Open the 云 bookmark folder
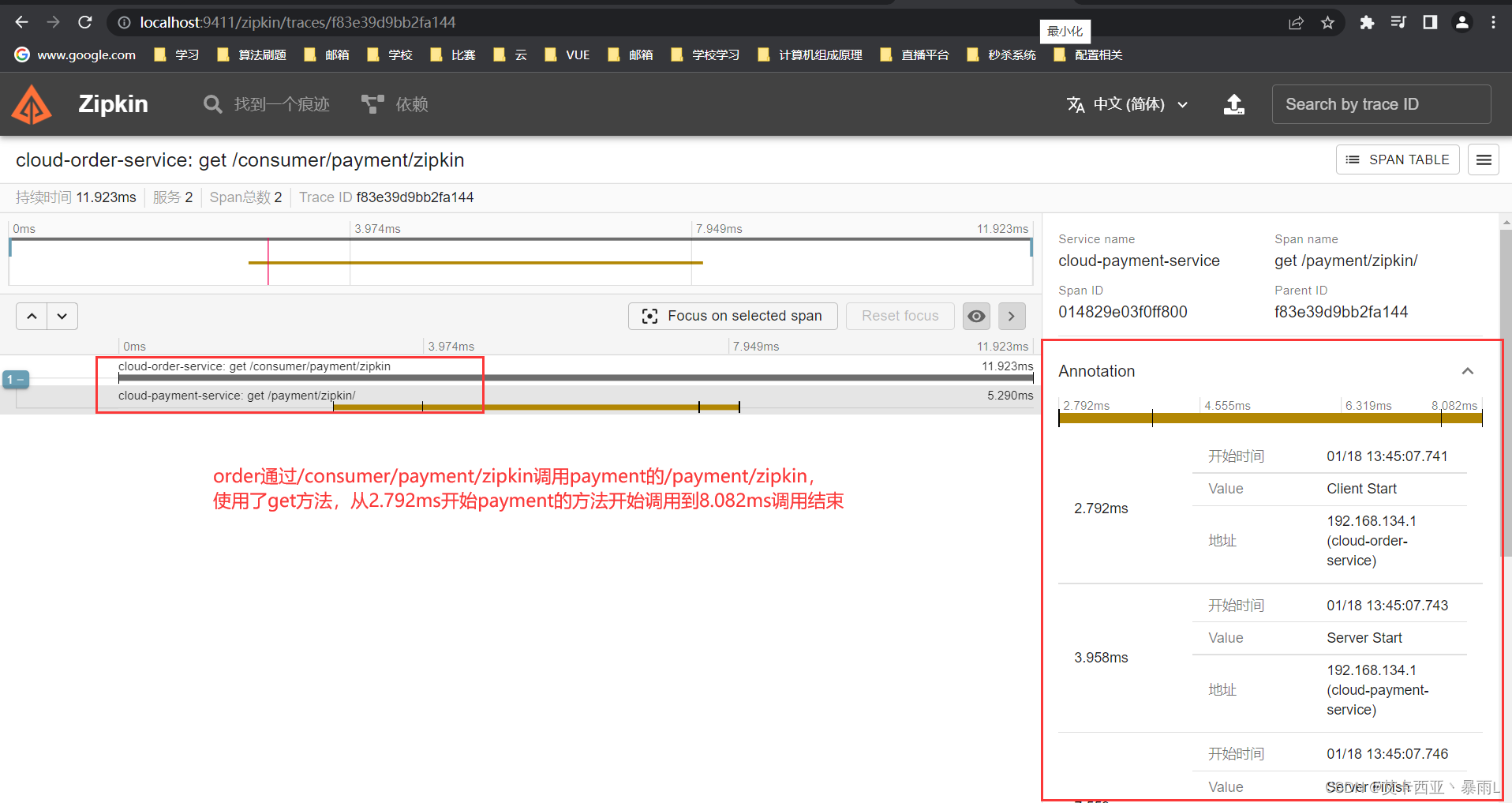Image resolution: width=1512 pixels, height=803 pixels. pyautogui.click(x=510, y=54)
